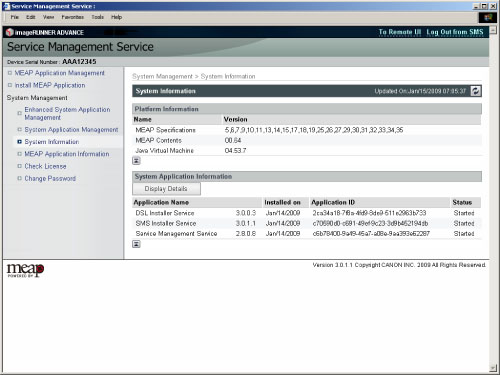
Task: Open System Application Management link
Action: [71, 130]
